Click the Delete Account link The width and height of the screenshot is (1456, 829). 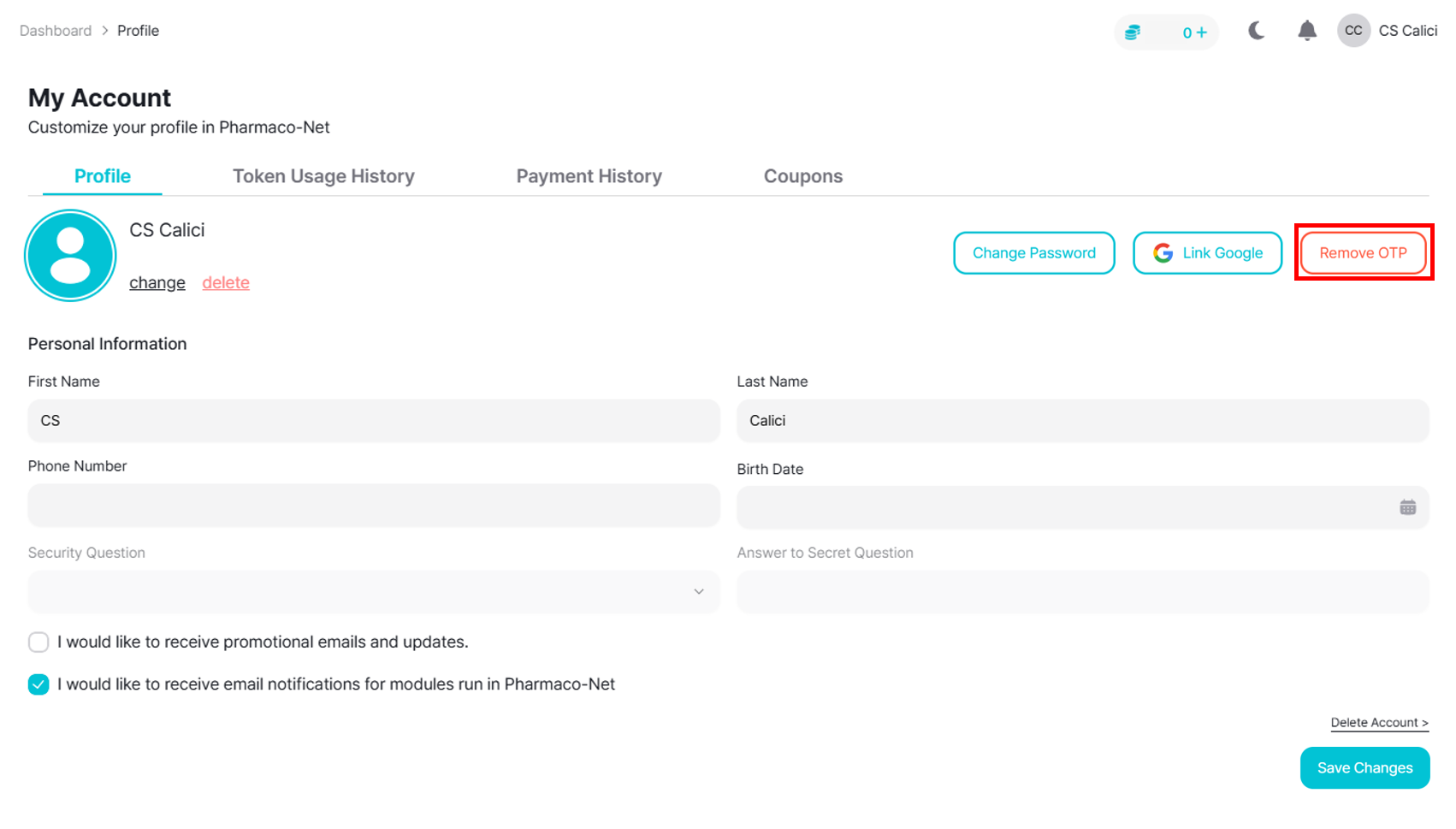(1379, 723)
